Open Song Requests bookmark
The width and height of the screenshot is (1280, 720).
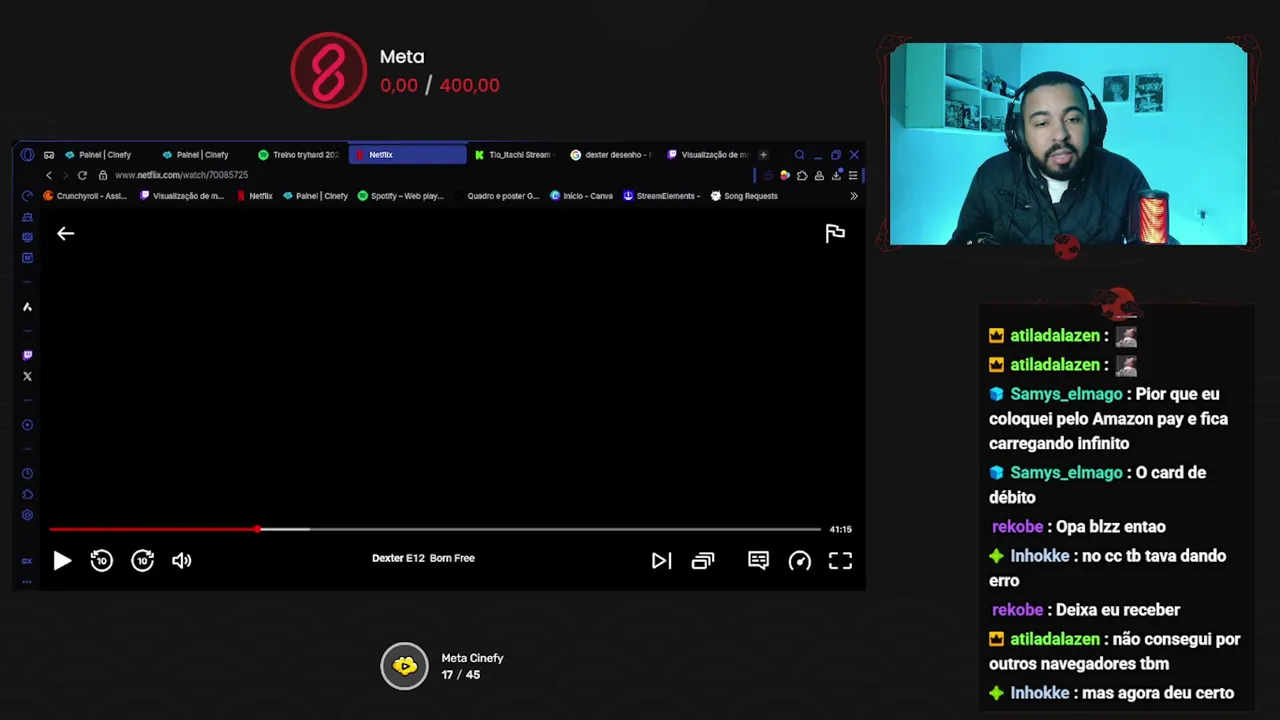coord(744,196)
